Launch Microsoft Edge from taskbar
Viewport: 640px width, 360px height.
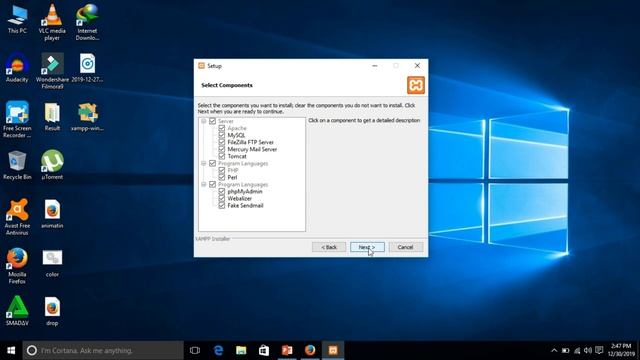coord(218,351)
